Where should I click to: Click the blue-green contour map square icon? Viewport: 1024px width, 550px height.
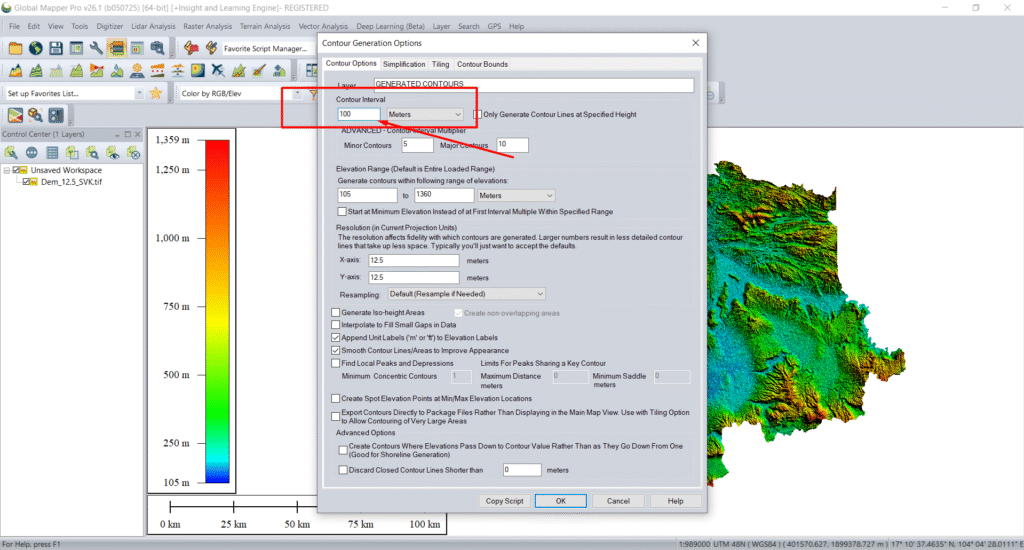click(197, 71)
